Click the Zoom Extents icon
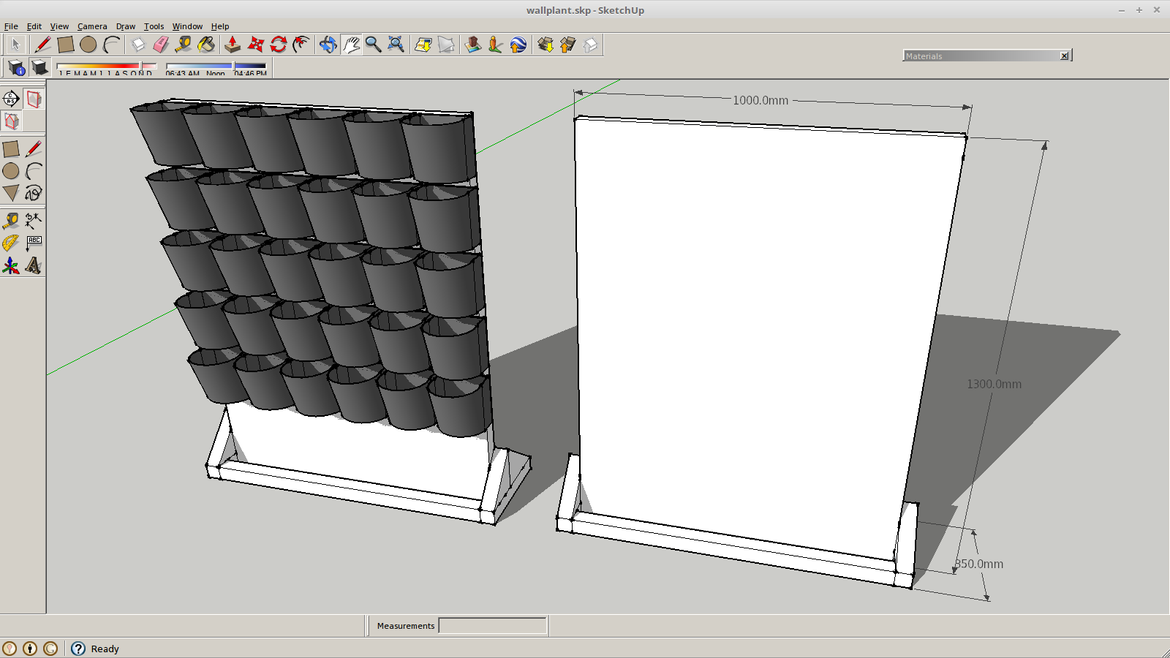 click(x=396, y=44)
